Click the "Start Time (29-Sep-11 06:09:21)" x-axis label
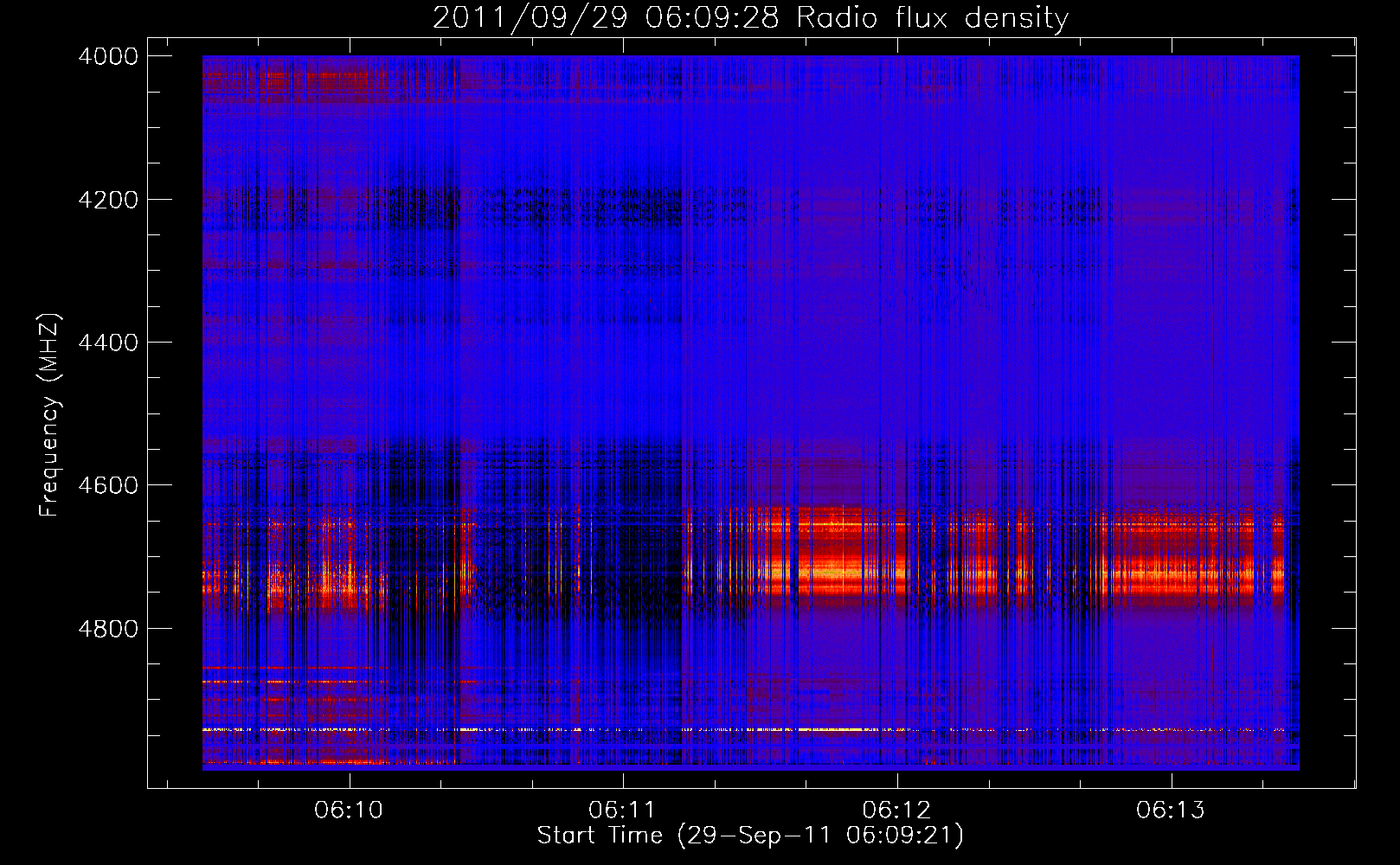The width and height of the screenshot is (1400, 865). point(750,836)
